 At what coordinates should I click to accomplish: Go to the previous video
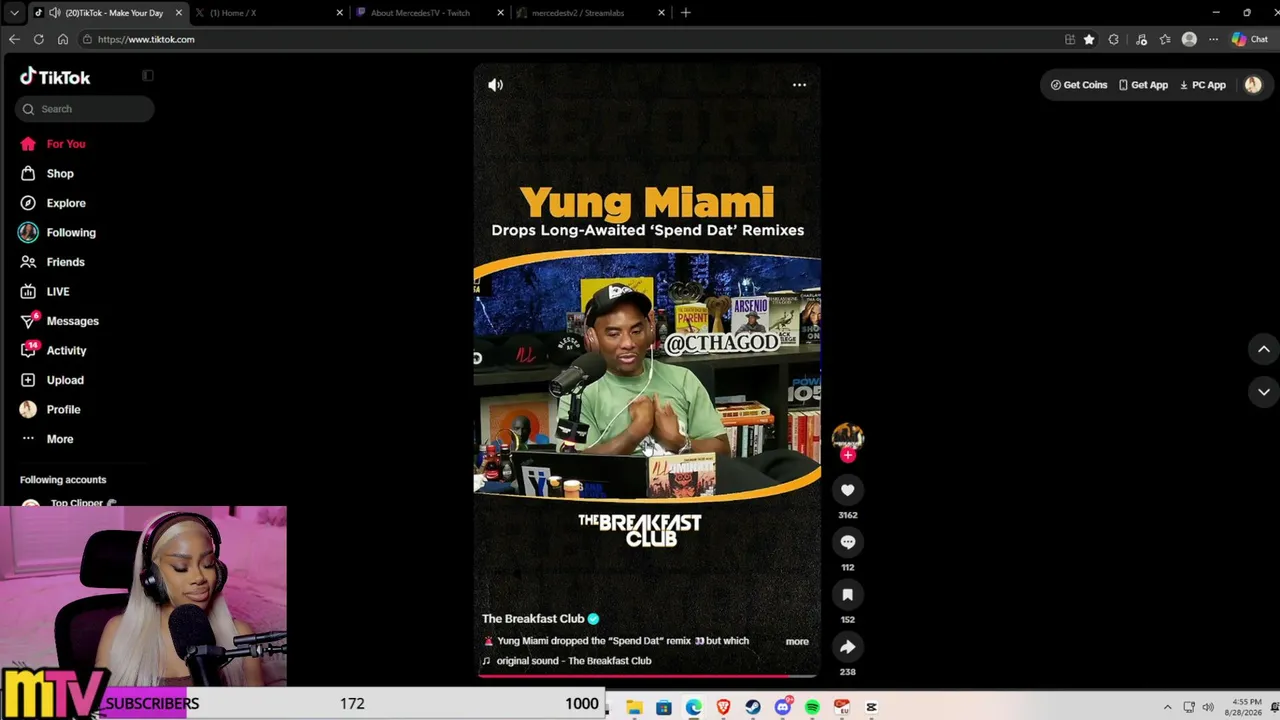pos(1264,349)
